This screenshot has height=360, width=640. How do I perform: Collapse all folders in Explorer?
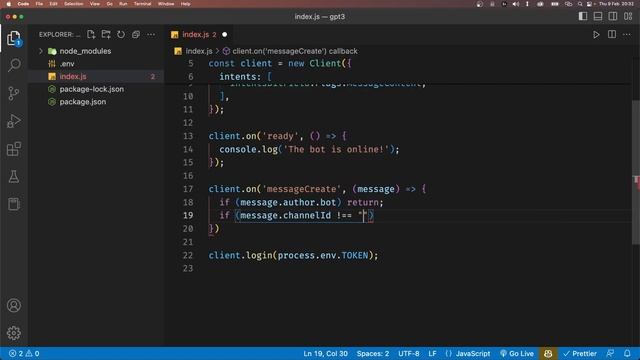(x=136, y=35)
